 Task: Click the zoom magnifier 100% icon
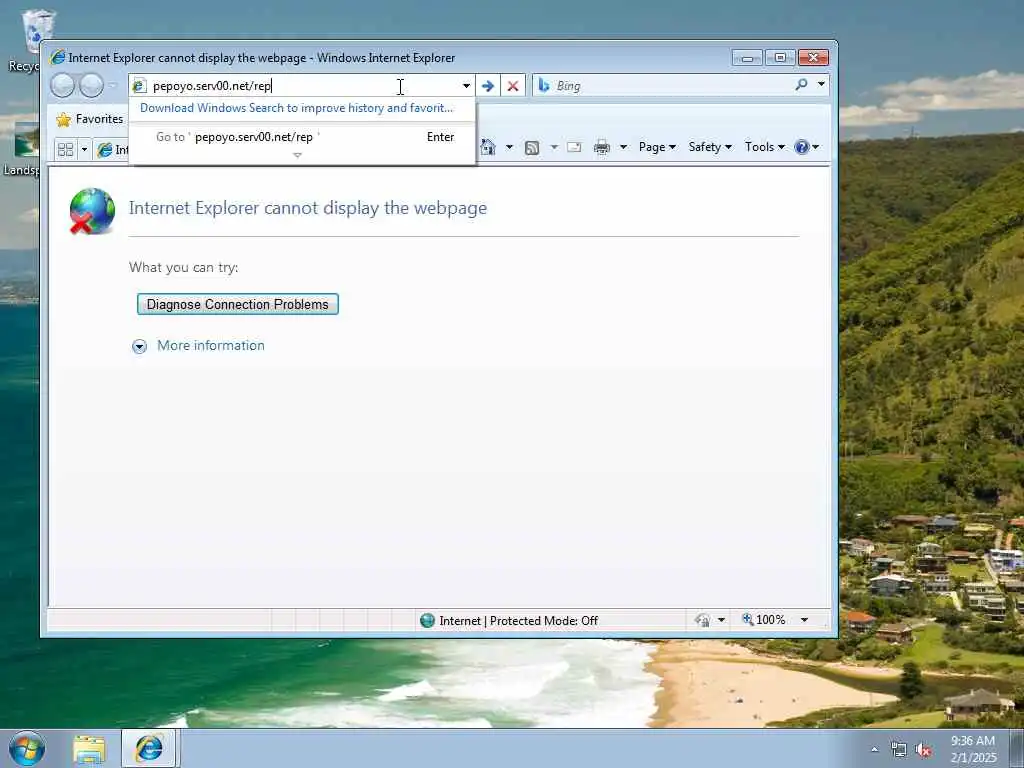[748, 619]
